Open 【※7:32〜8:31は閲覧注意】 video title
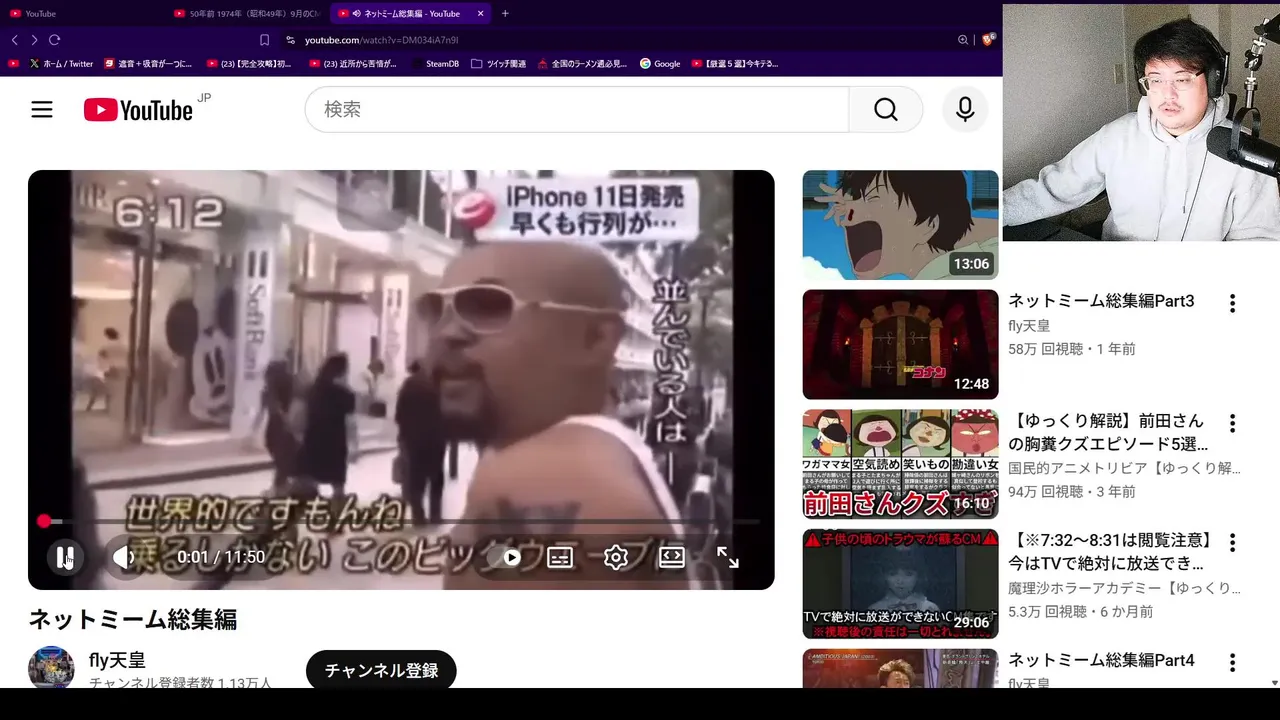 coord(1111,552)
